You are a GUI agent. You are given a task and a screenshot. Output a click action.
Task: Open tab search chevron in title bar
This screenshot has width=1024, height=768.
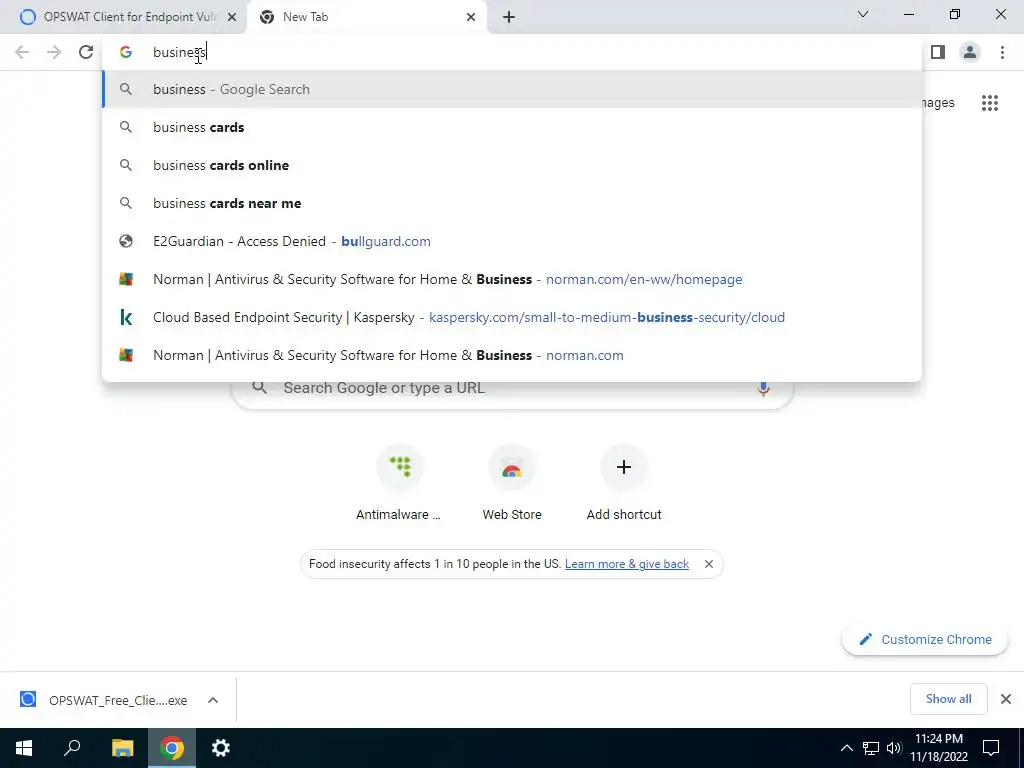pyautogui.click(x=863, y=14)
